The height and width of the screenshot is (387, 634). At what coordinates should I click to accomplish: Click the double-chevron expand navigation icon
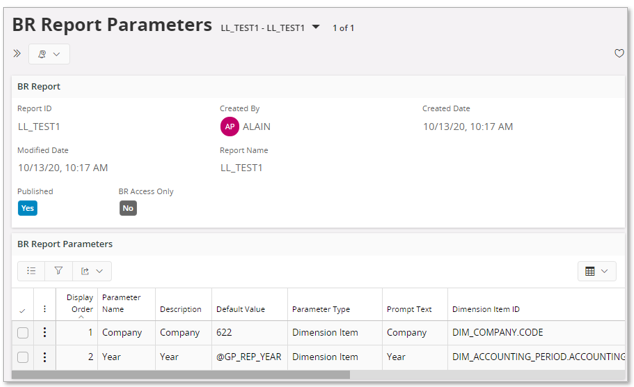tap(17, 53)
